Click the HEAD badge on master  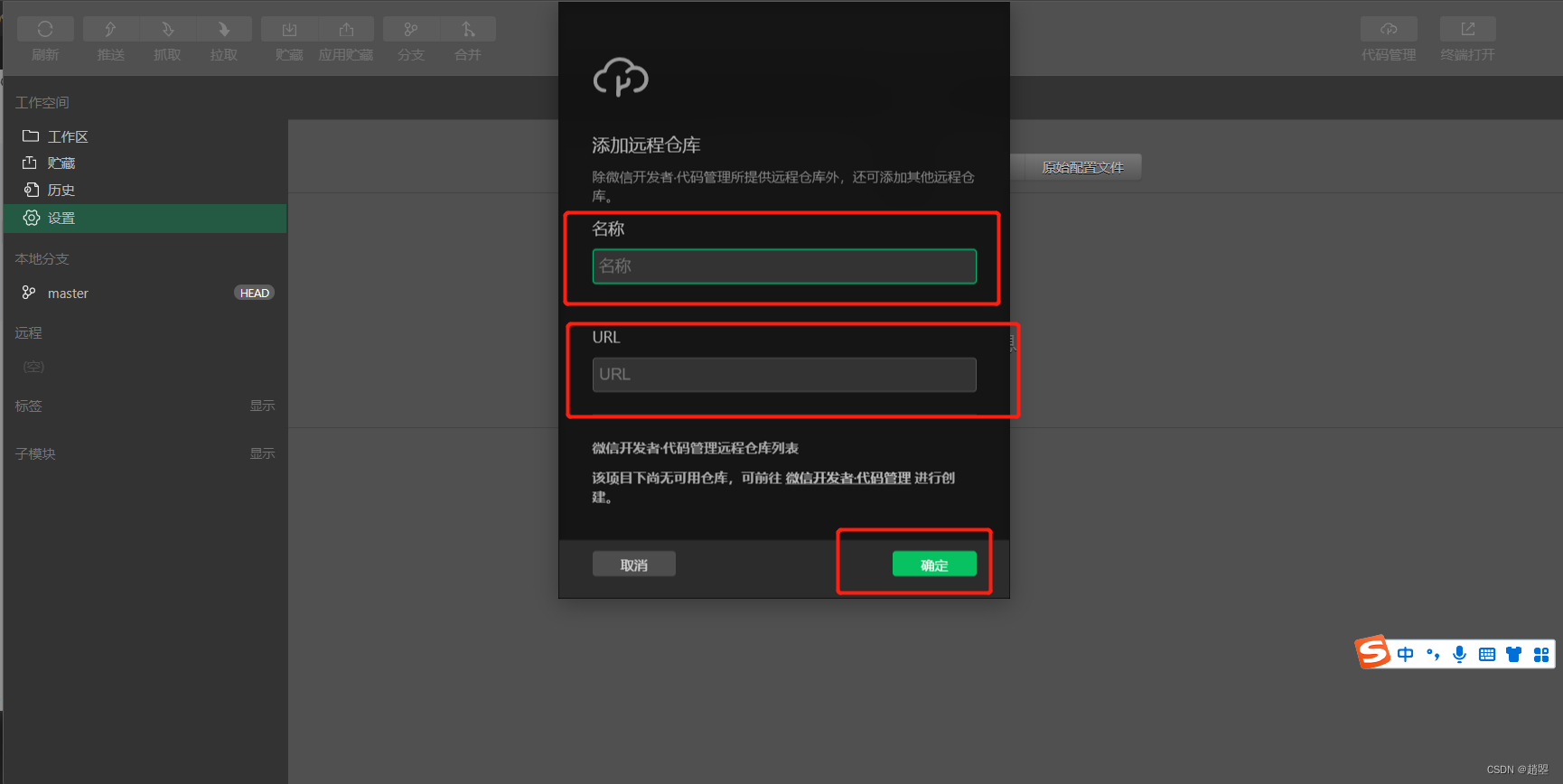255,294
